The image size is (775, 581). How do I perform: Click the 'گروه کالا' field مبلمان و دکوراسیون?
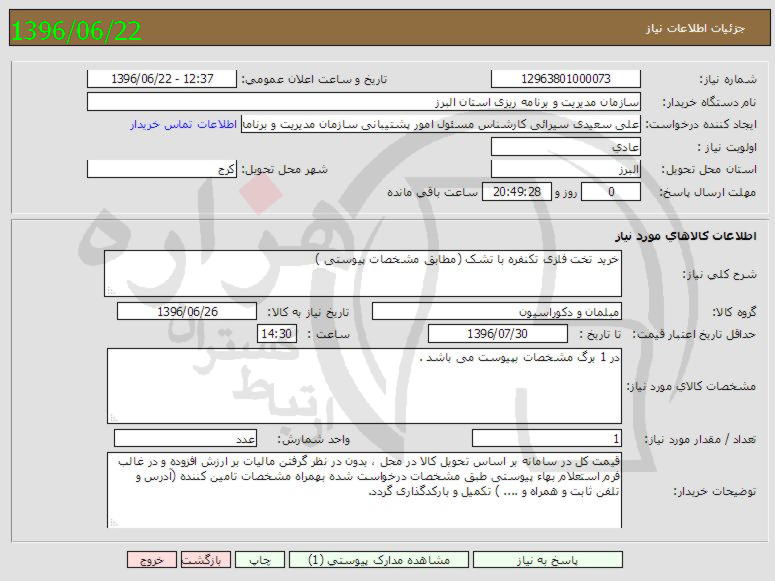(496, 312)
